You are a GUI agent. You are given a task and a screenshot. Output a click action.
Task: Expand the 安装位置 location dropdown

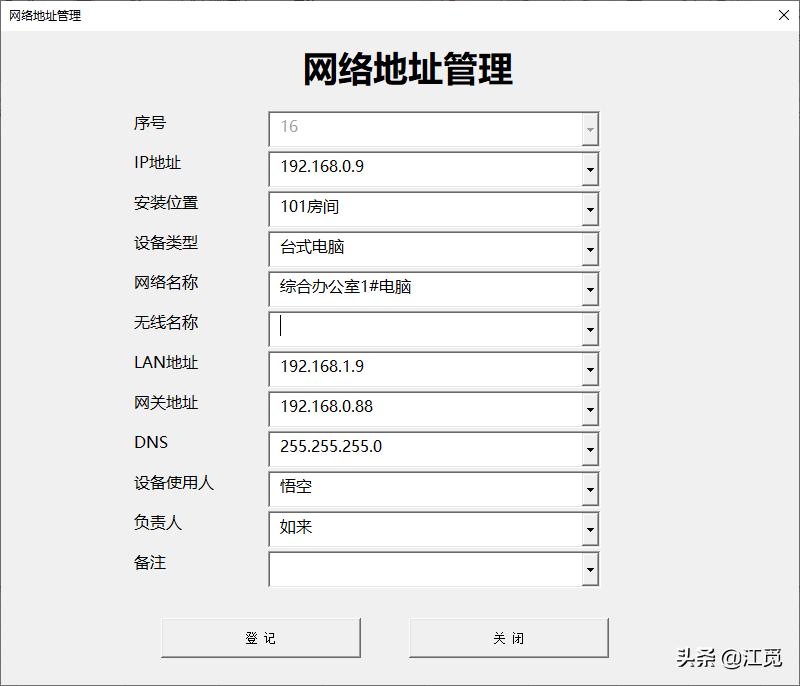coord(590,209)
